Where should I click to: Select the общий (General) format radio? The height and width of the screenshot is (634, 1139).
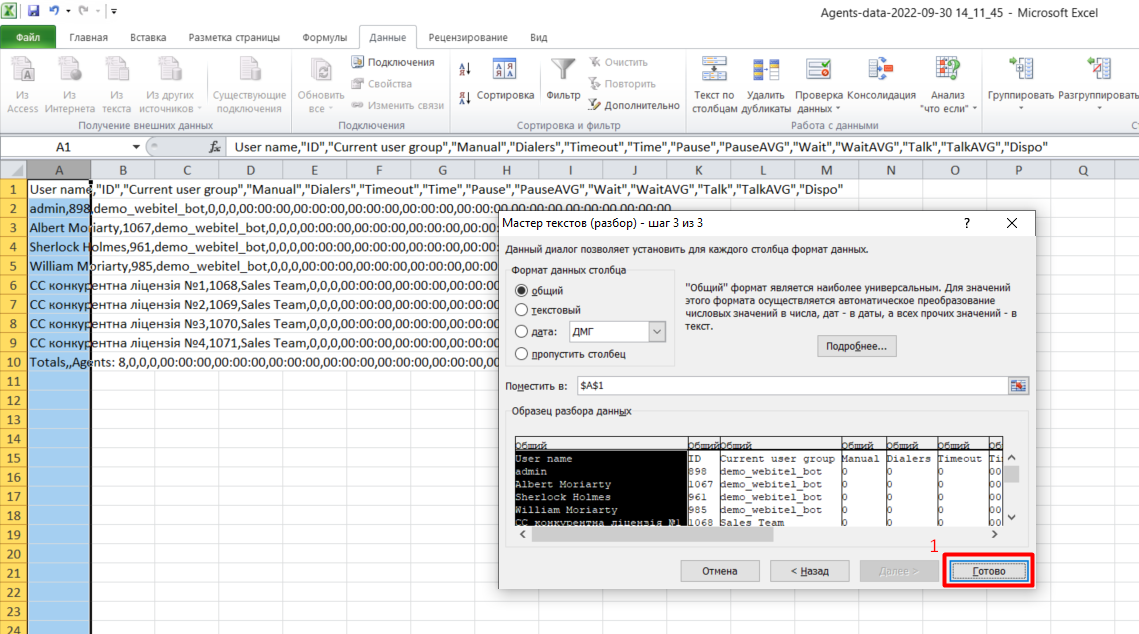click(x=522, y=290)
